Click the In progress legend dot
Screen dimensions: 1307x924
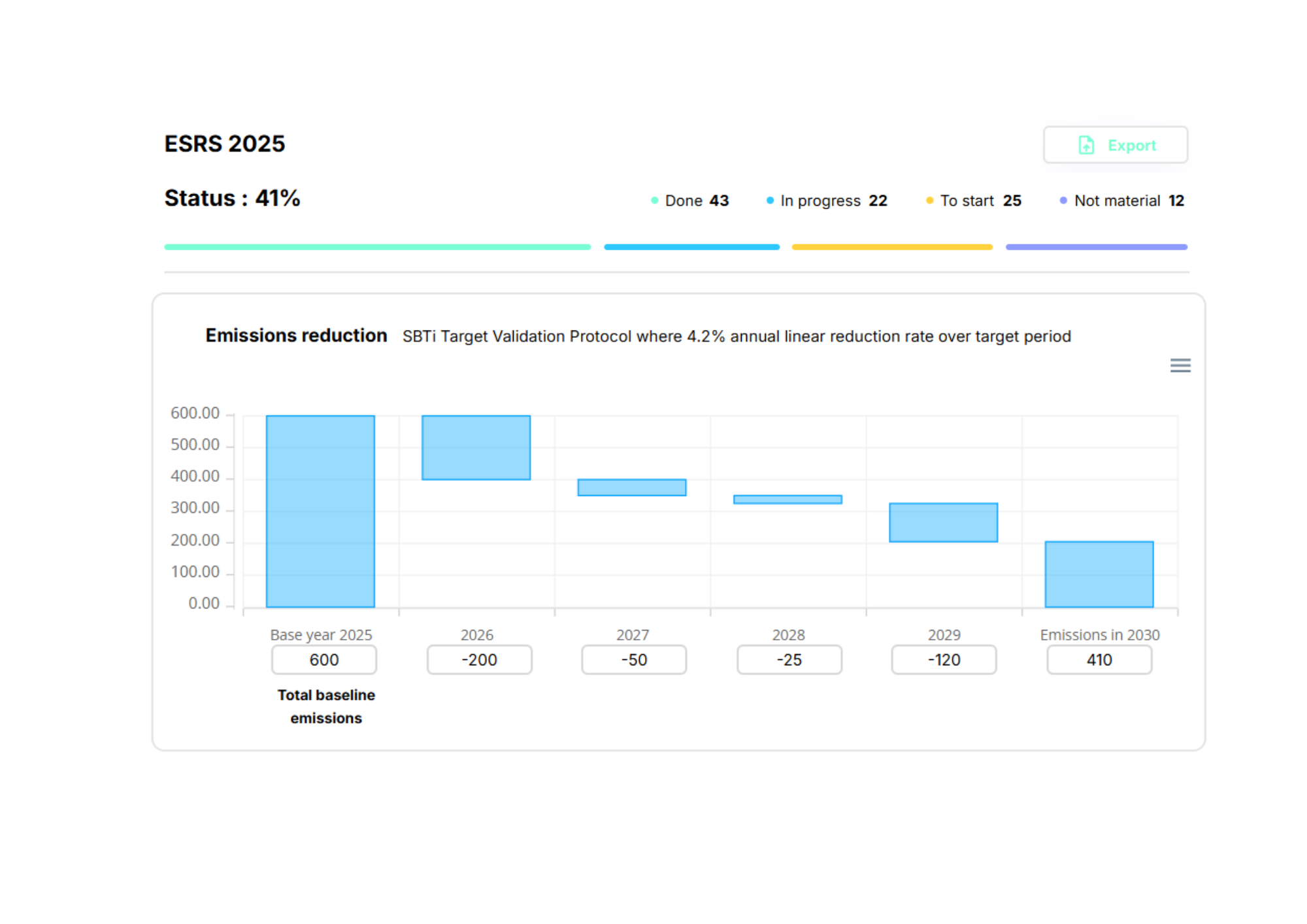point(770,201)
